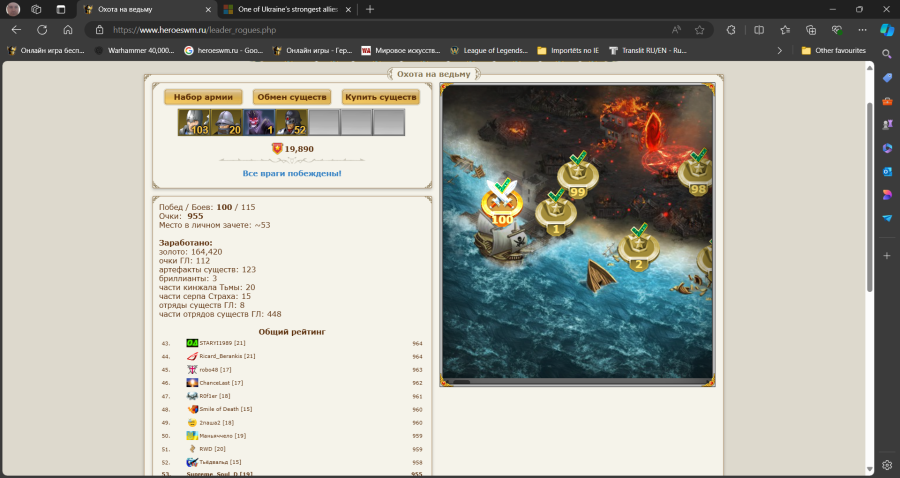
Task: Click the army unit portrait showing 103
Action: point(194,122)
